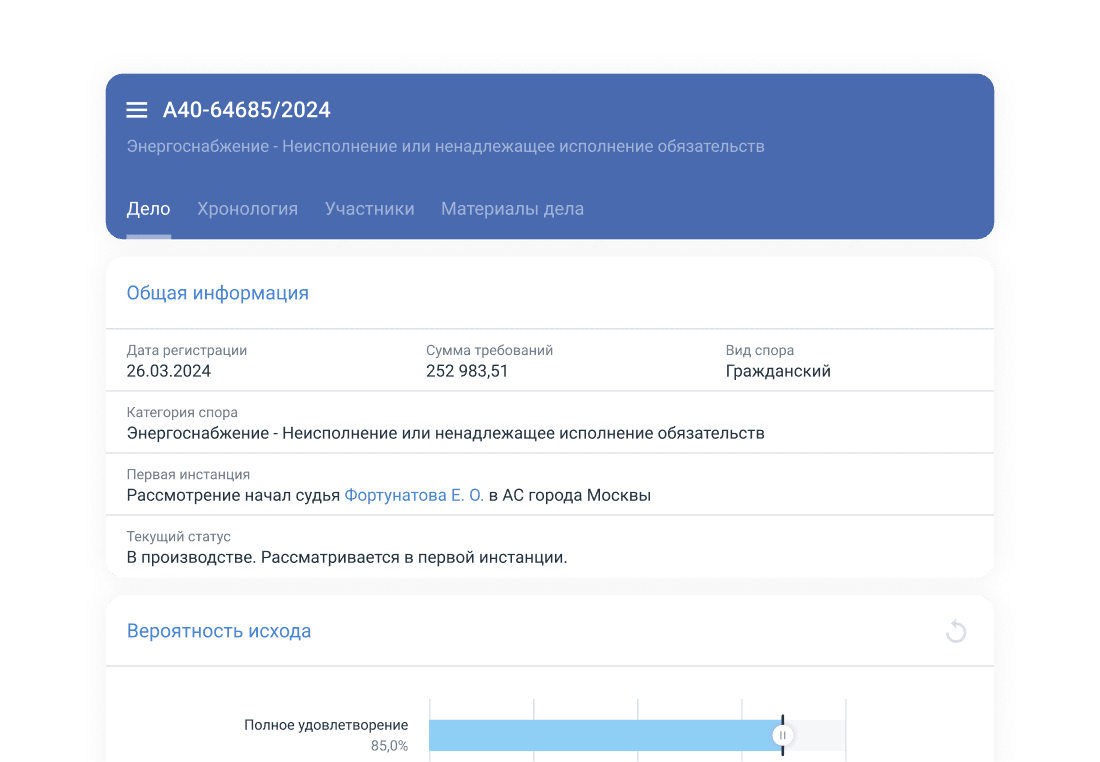Select the Дело tab
The image size is (1100, 762).
(x=148, y=209)
